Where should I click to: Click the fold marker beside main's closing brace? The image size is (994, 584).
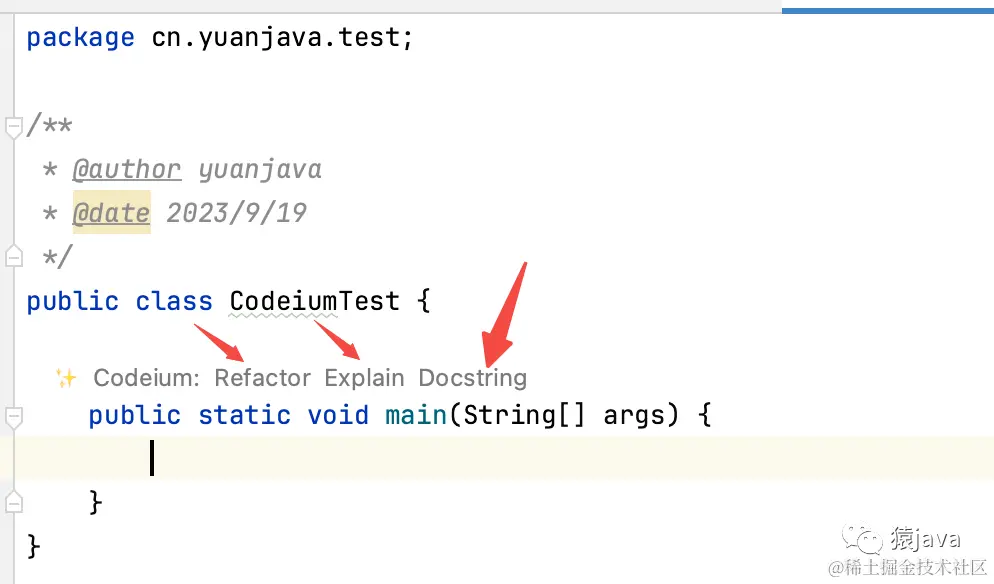click(x=13, y=500)
